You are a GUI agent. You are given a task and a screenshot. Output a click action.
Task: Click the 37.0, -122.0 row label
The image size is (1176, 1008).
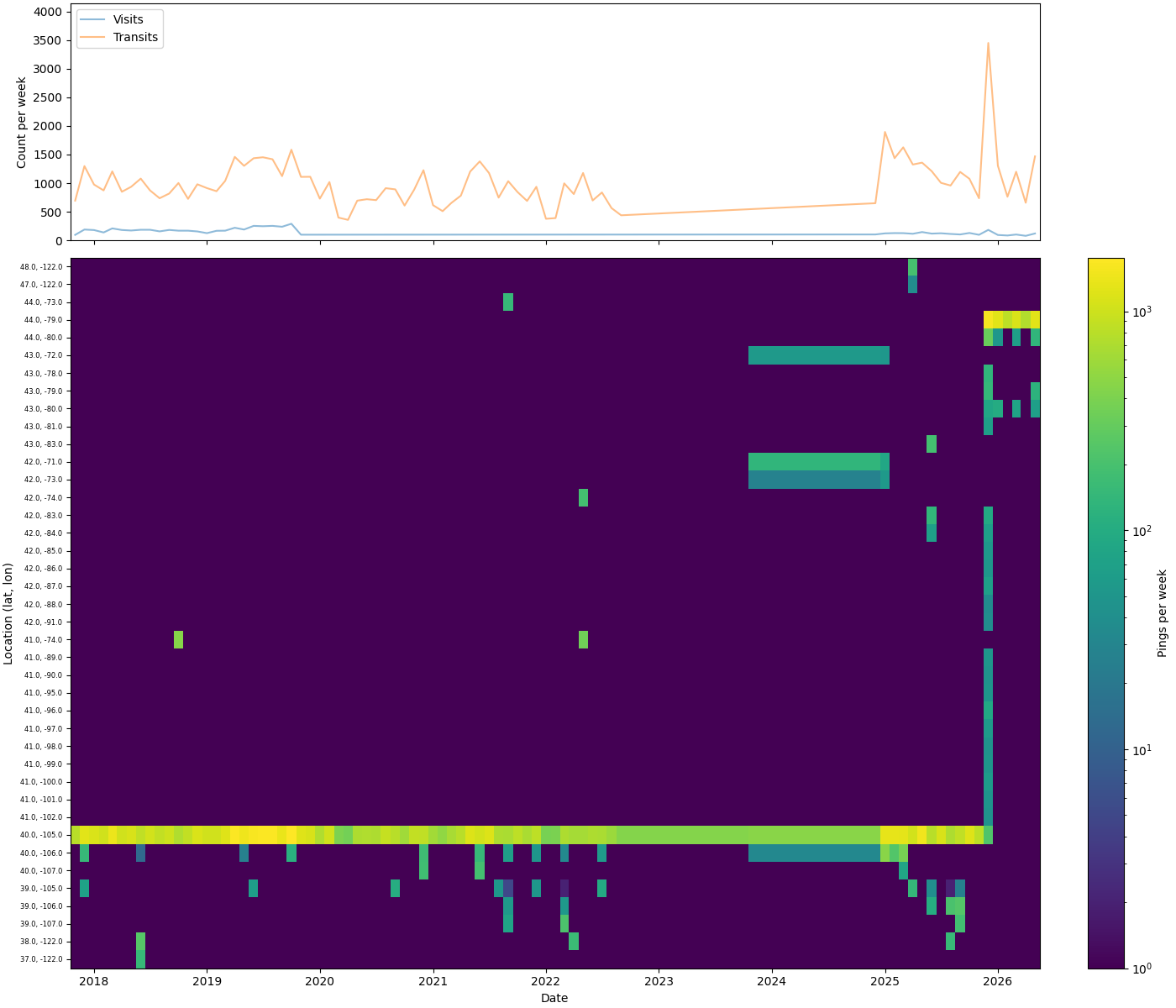(41, 959)
